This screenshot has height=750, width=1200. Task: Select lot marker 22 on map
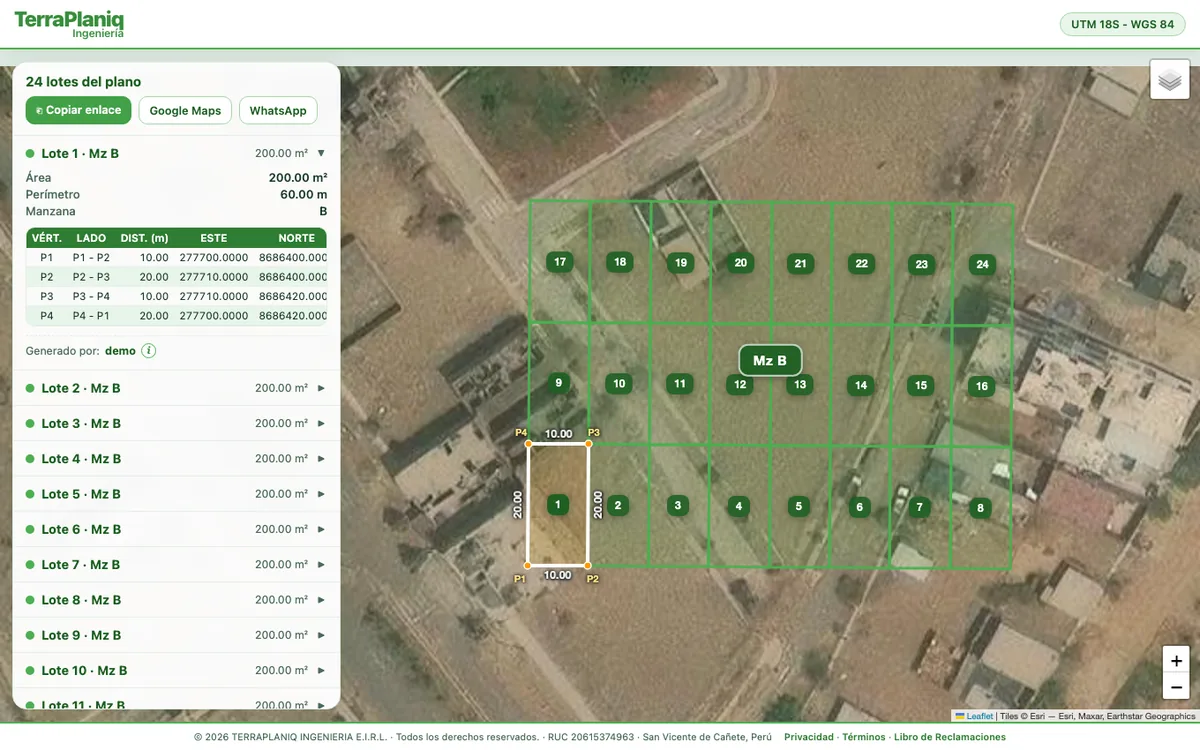pos(862,264)
